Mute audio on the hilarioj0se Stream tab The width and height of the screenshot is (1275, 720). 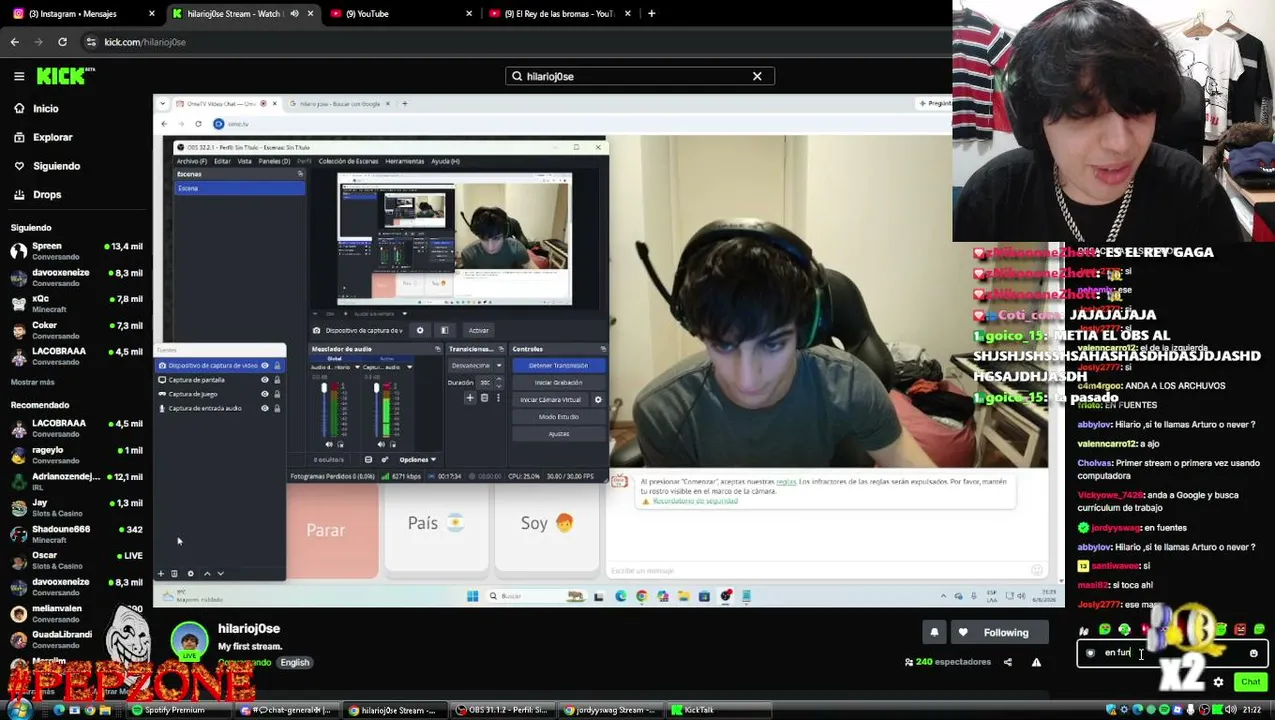(x=294, y=13)
